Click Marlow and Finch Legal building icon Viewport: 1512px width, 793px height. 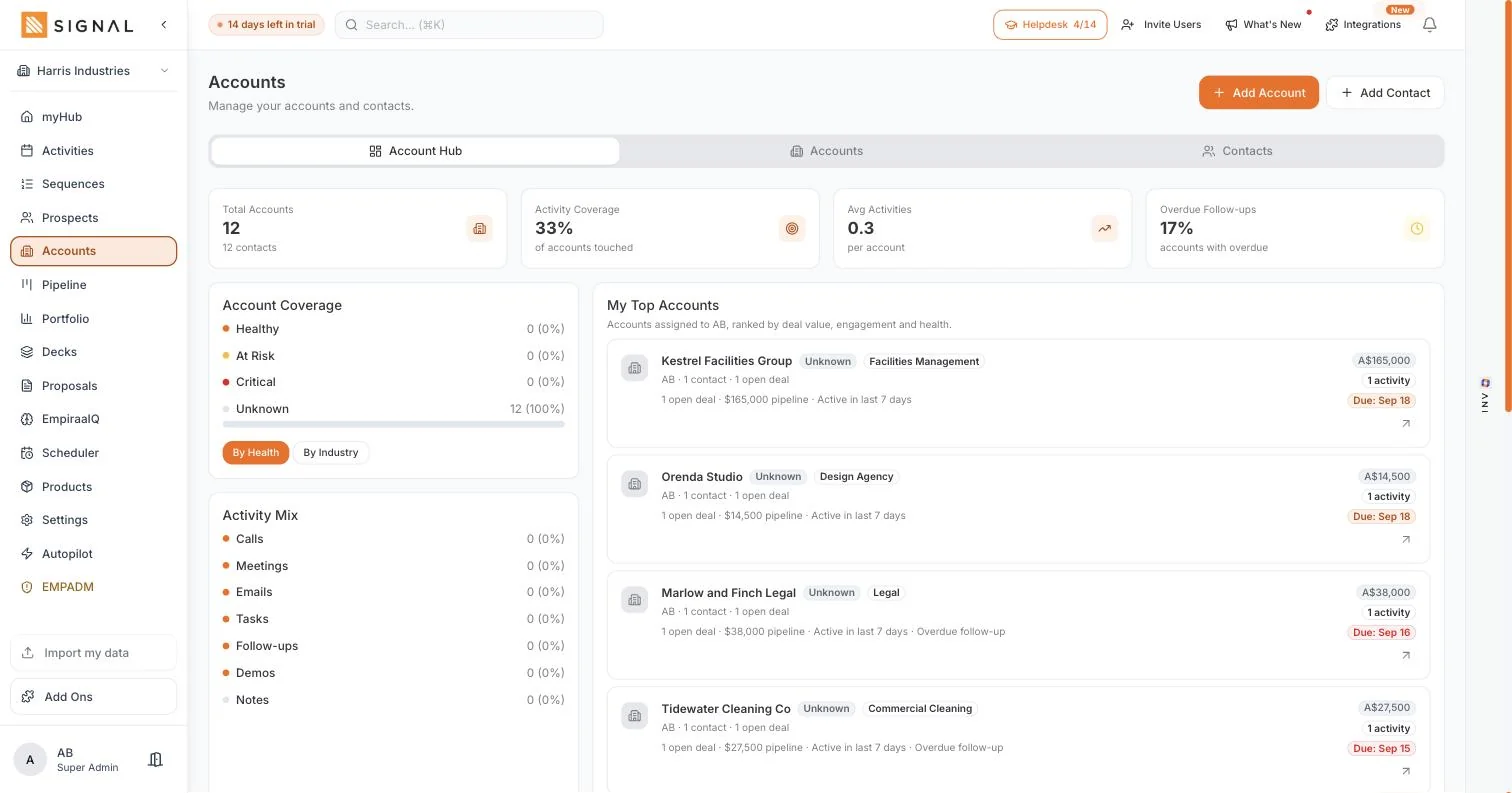(635, 600)
